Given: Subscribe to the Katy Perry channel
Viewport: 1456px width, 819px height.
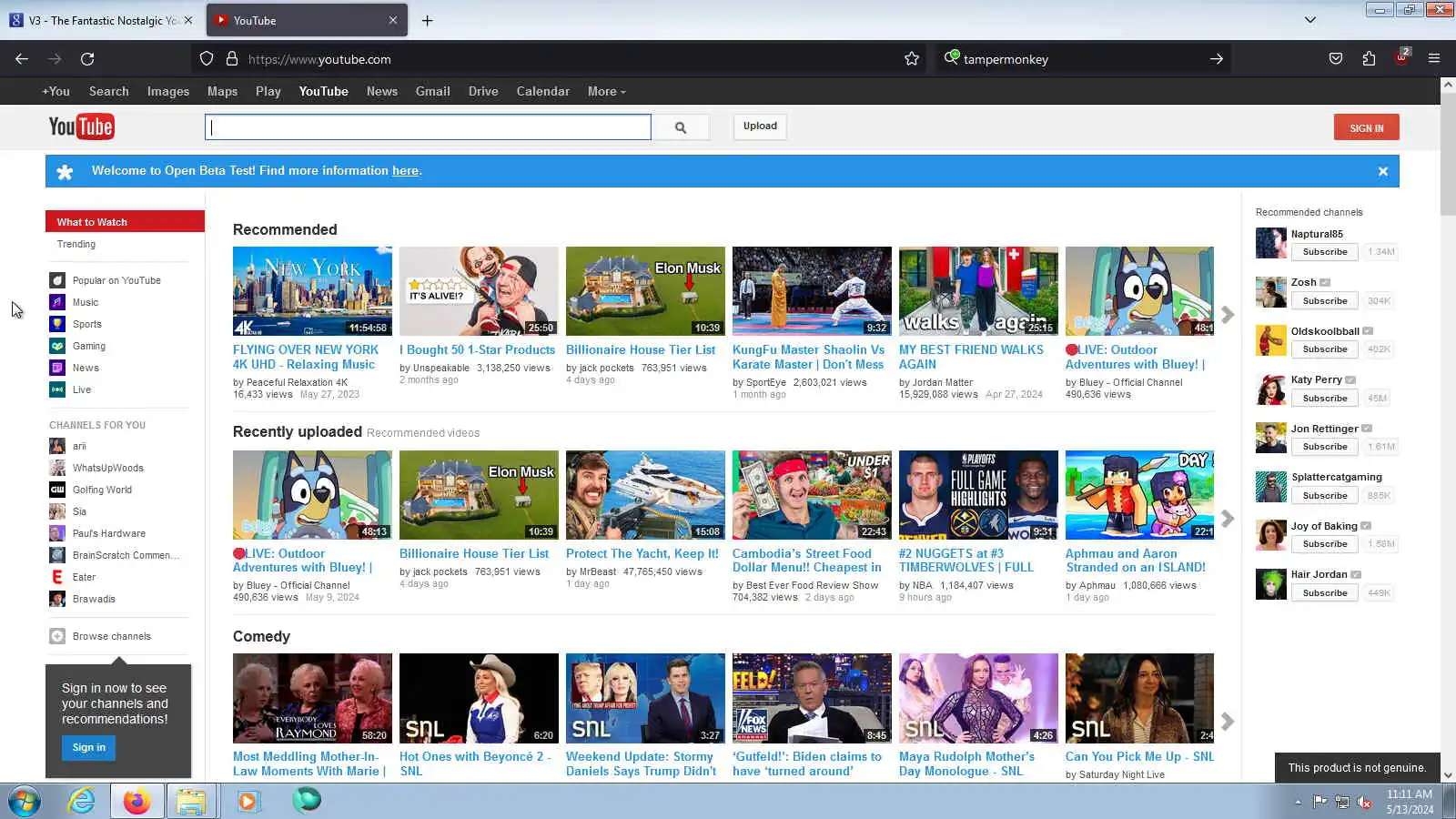Looking at the screenshot, I should click(x=1324, y=399).
